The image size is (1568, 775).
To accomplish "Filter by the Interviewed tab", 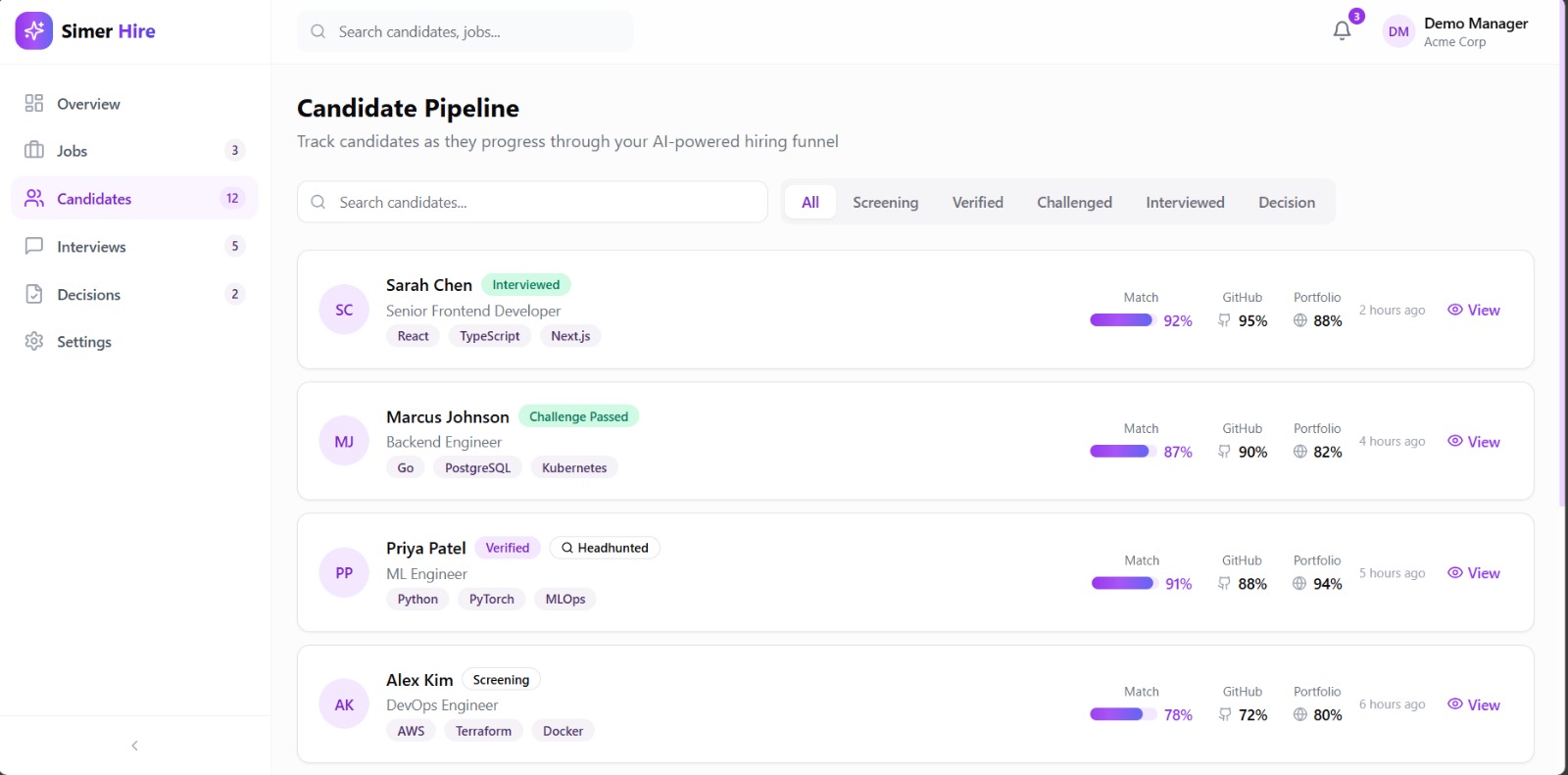I will point(1185,203).
